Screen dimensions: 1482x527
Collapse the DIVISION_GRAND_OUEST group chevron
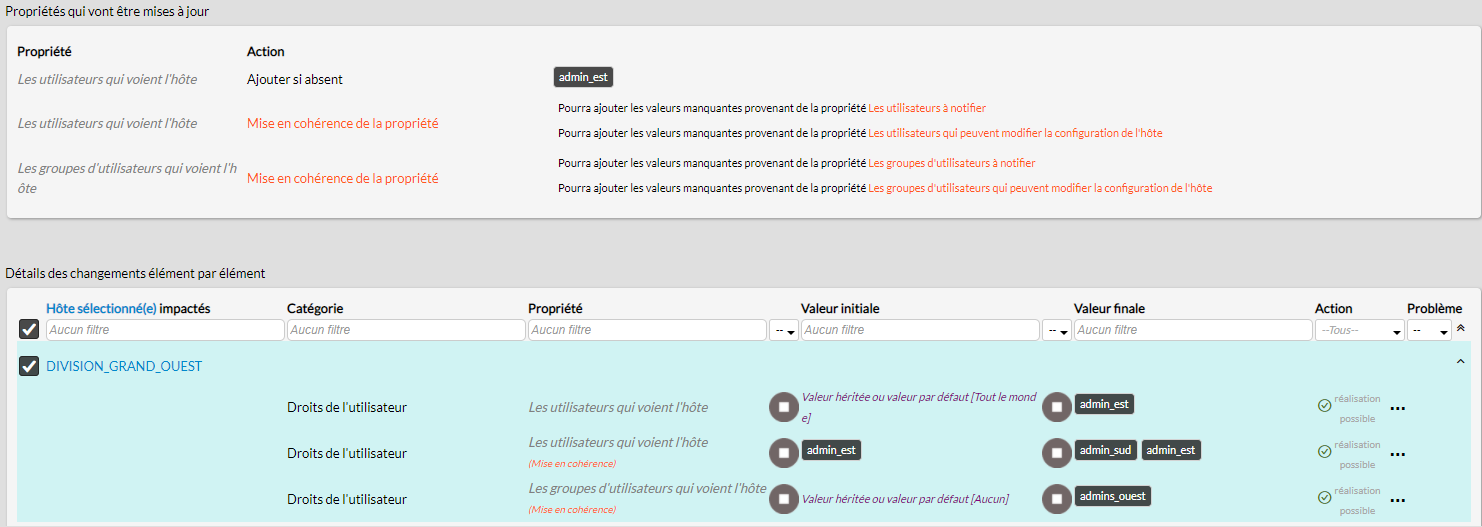coord(1461,362)
